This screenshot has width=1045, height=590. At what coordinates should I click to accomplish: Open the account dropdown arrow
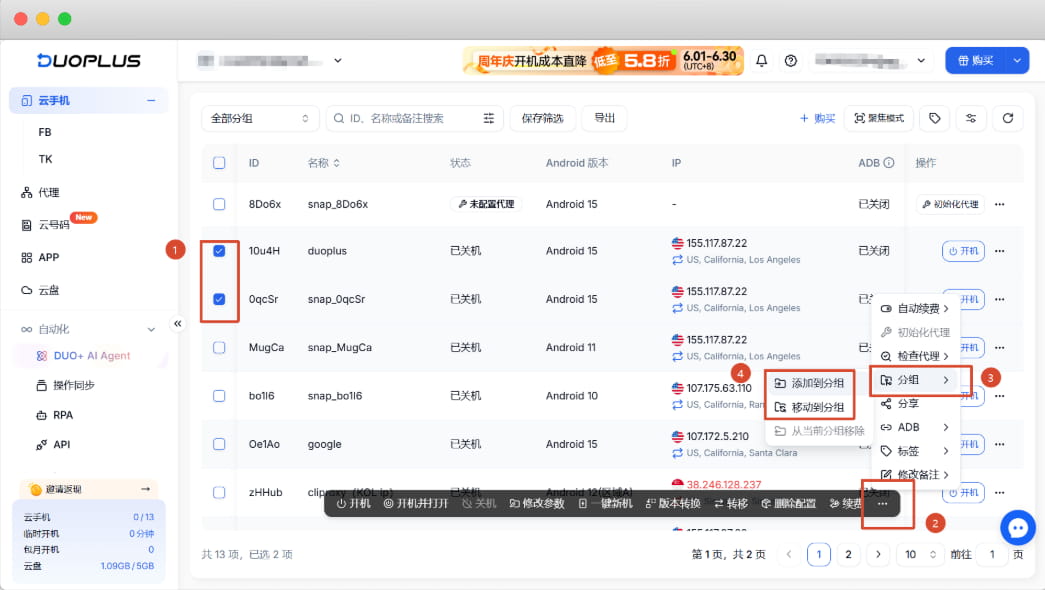[921, 61]
